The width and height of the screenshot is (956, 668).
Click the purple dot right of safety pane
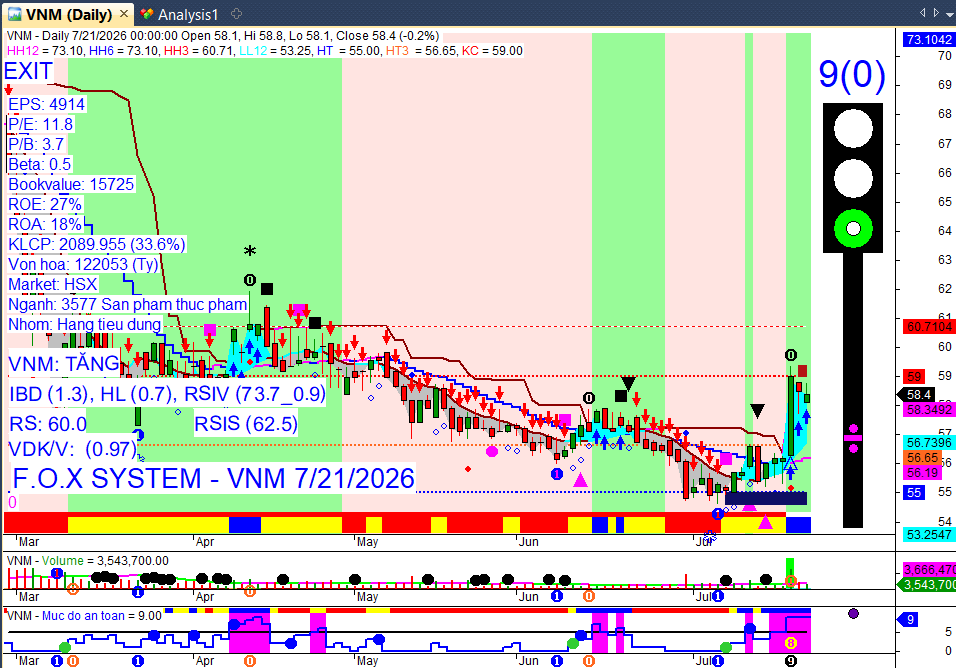tap(853, 613)
